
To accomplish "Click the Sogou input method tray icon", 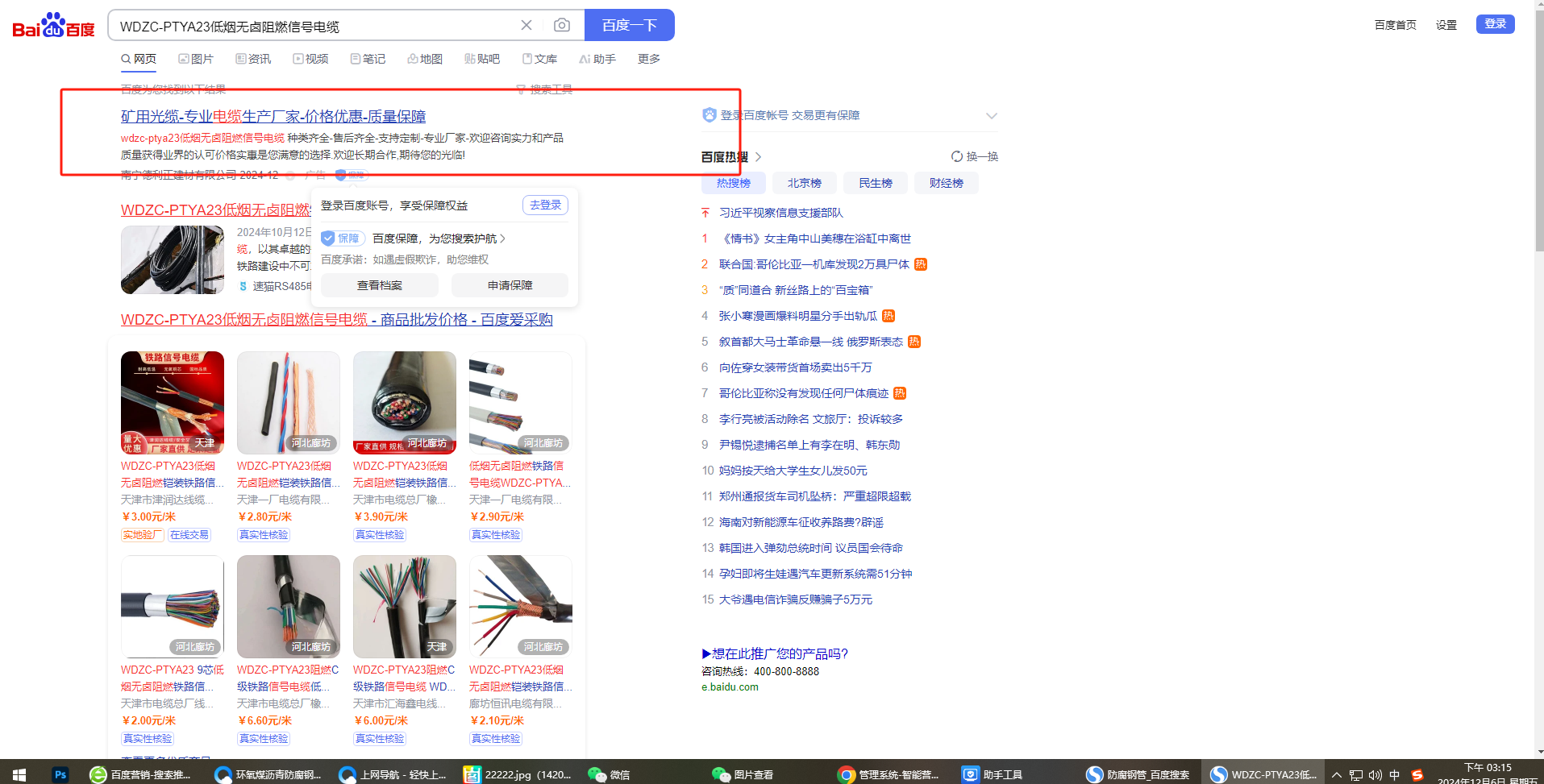I will click(x=1417, y=775).
